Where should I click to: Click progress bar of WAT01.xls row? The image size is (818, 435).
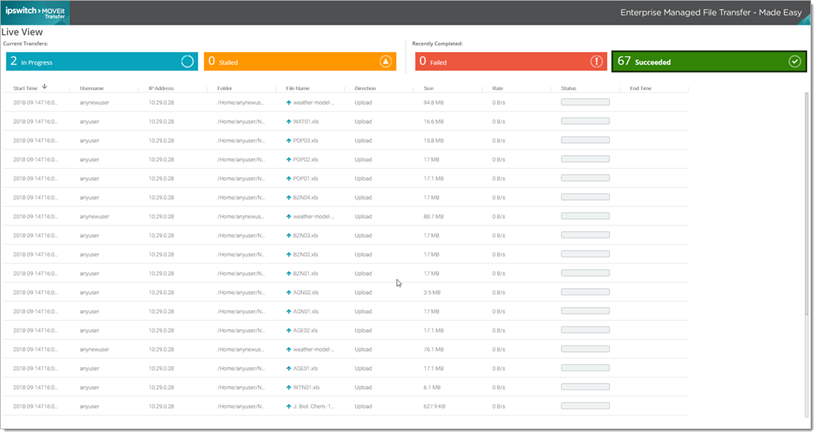[x=586, y=121]
